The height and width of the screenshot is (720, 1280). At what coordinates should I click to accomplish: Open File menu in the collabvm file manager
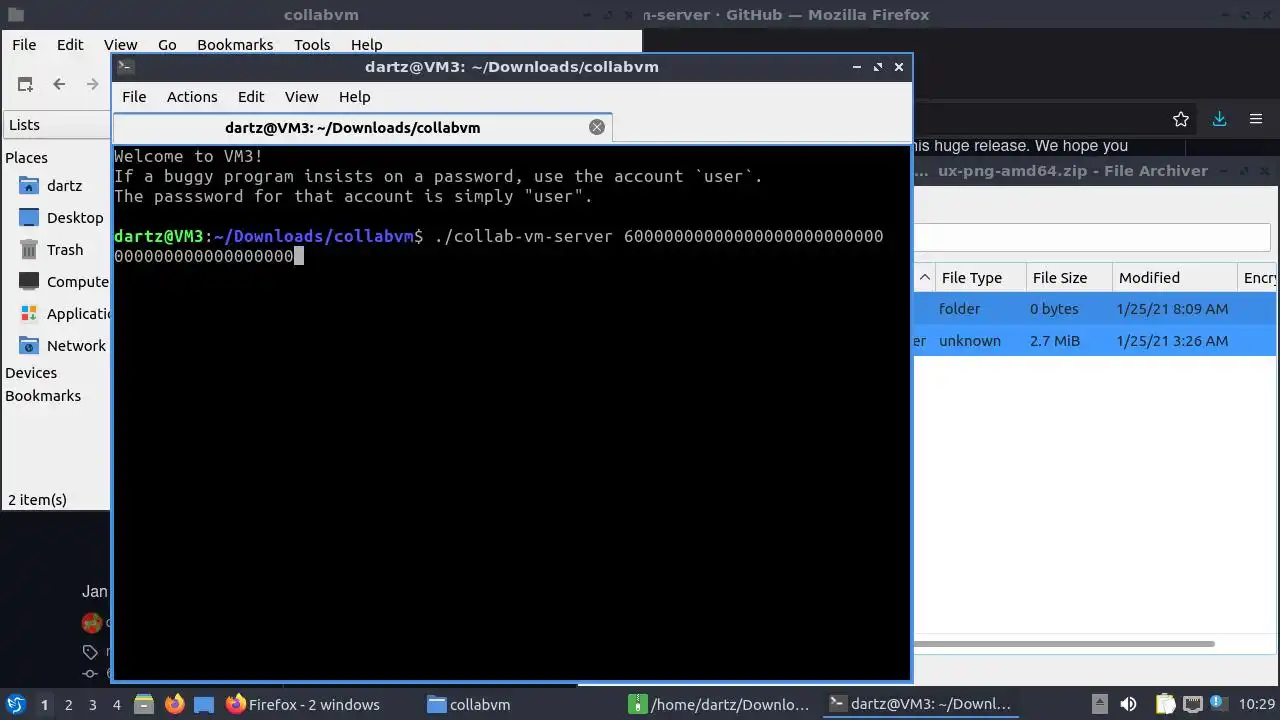[x=24, y=45]
